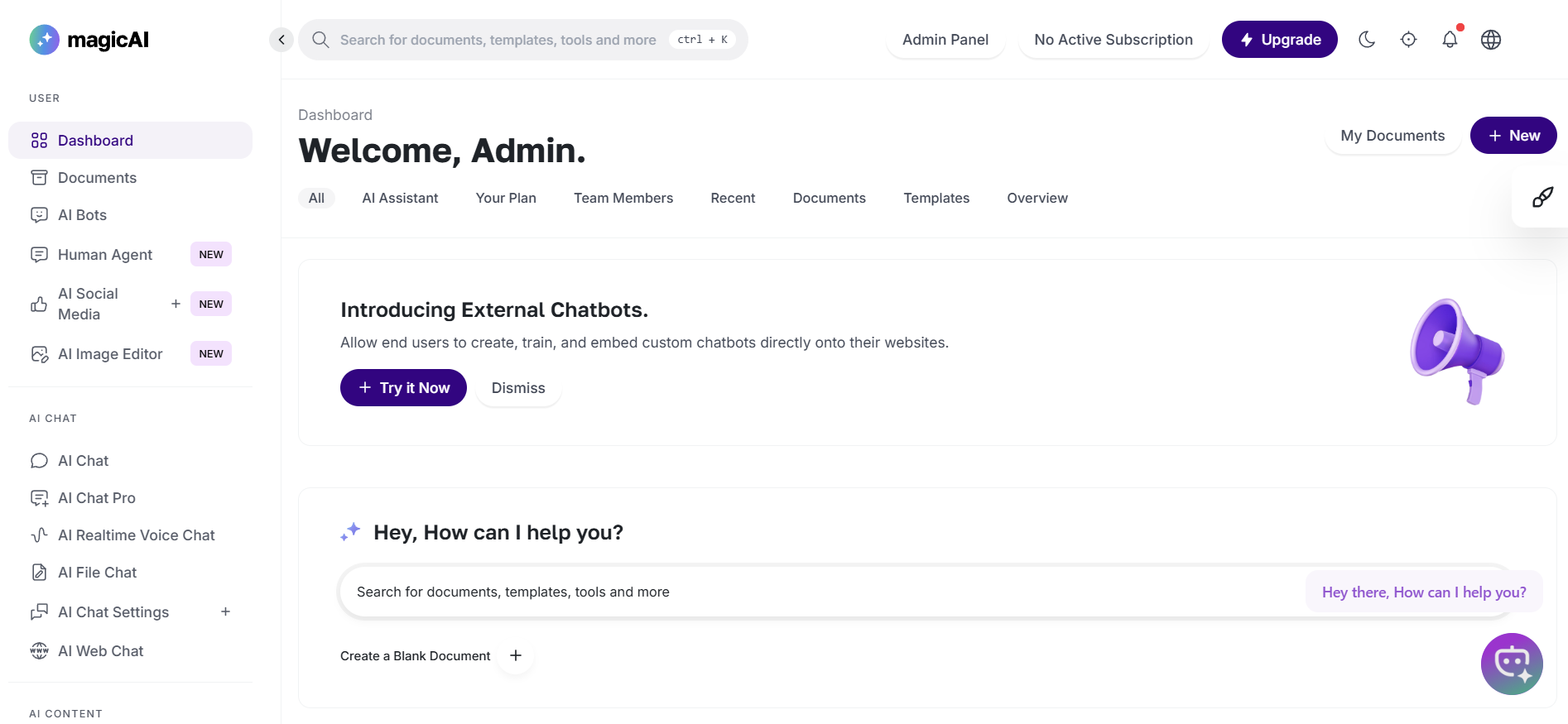1568x724 pixels.
Task: Collapse the sidebar with the chevron button
Action: [281, 40]
